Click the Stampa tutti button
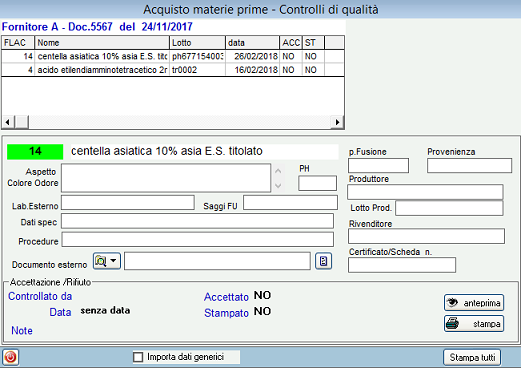 [x=472, y=357]
